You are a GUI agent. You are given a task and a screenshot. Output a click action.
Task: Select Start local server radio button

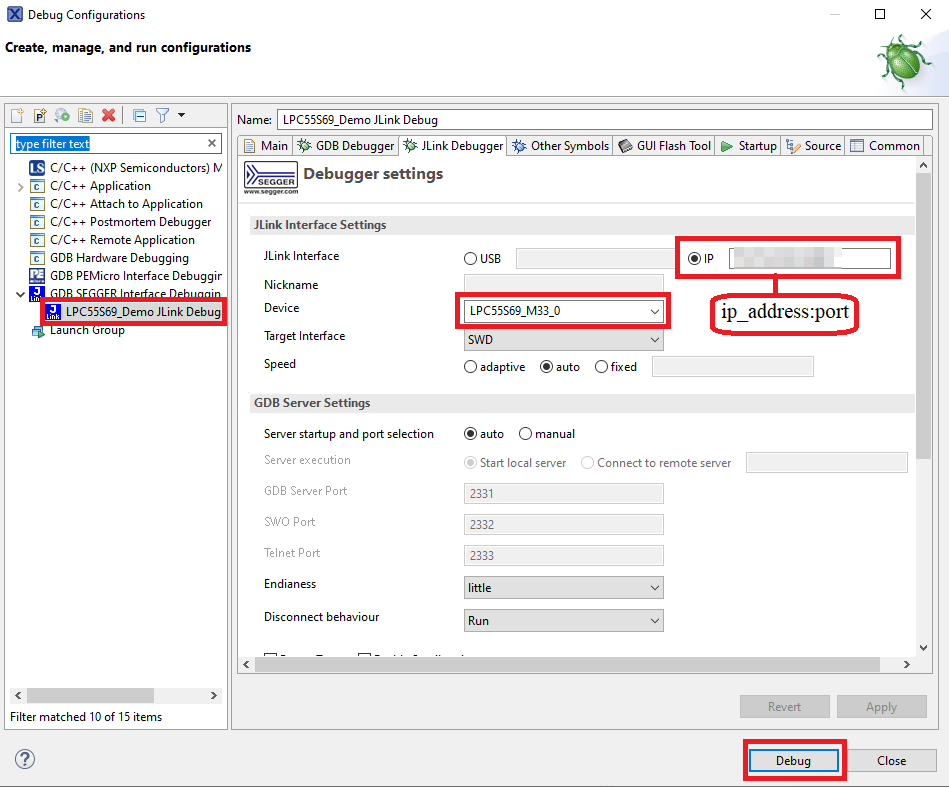click(x=470, y=463)
